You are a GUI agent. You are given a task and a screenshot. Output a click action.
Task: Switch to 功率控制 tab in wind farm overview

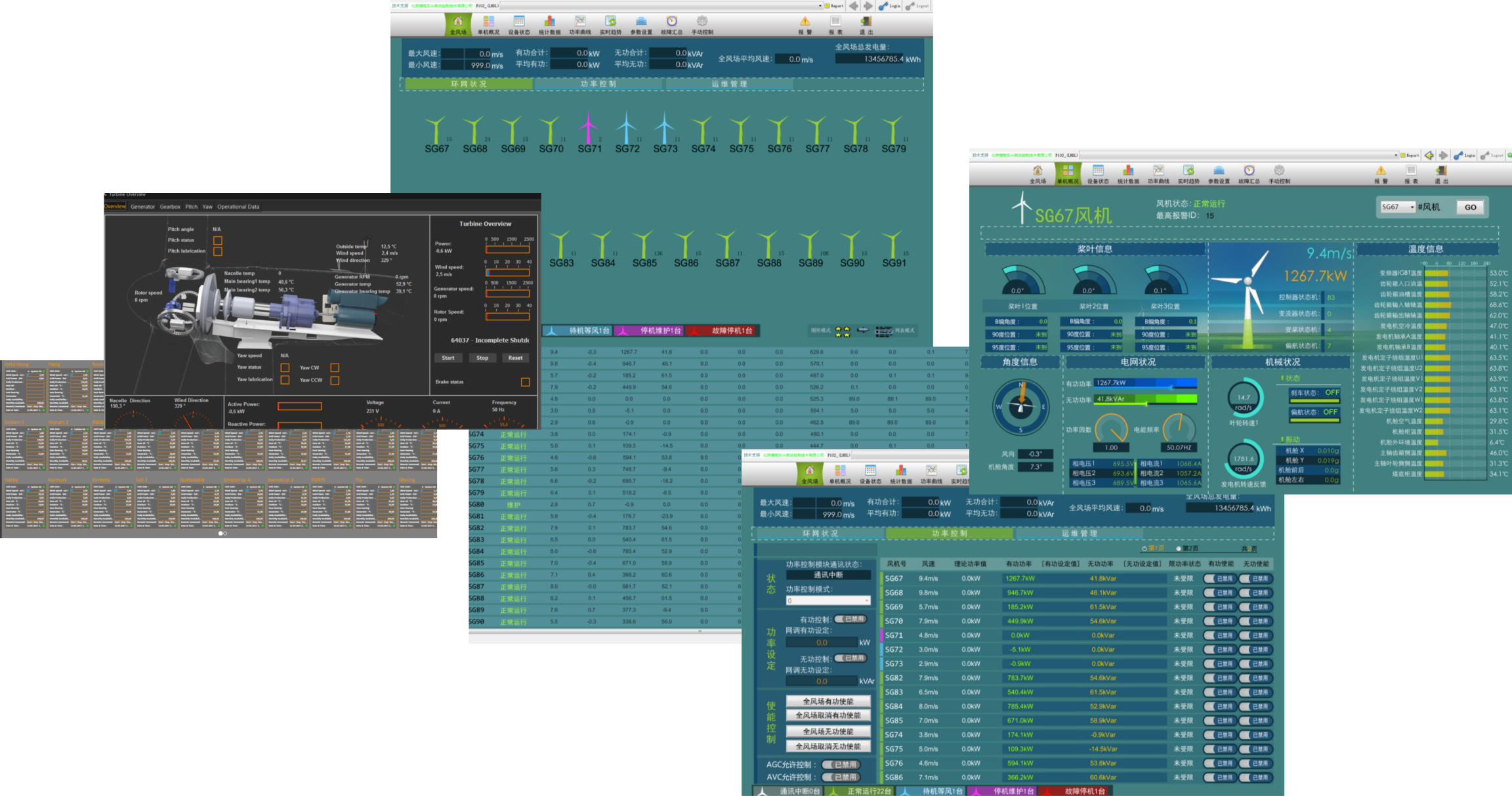(598, 84)
